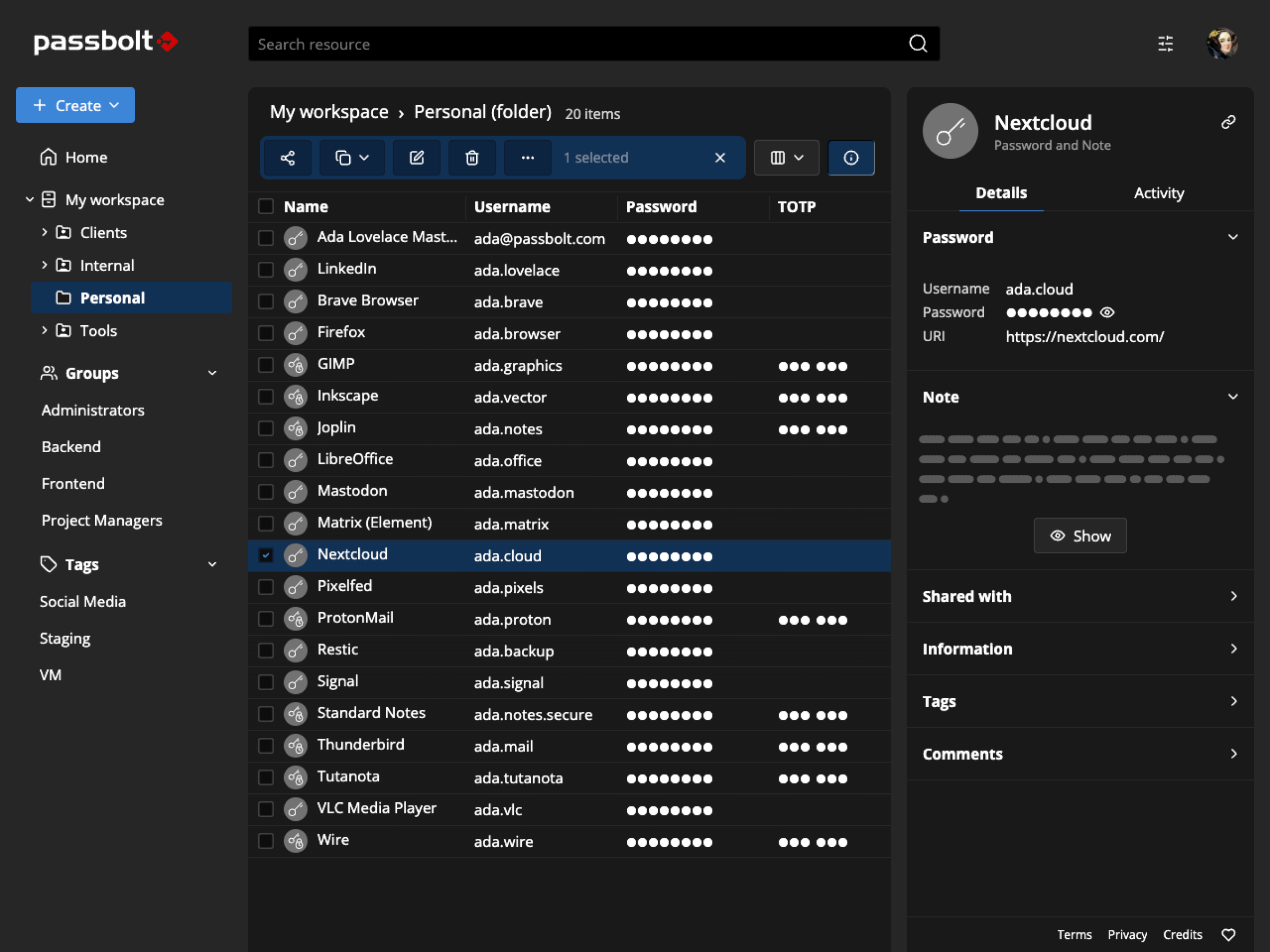Image resolution: width=1270 pixels, height=952 pixels.
Task: Click the Tags label icon
Action: (x=48, y=564)
